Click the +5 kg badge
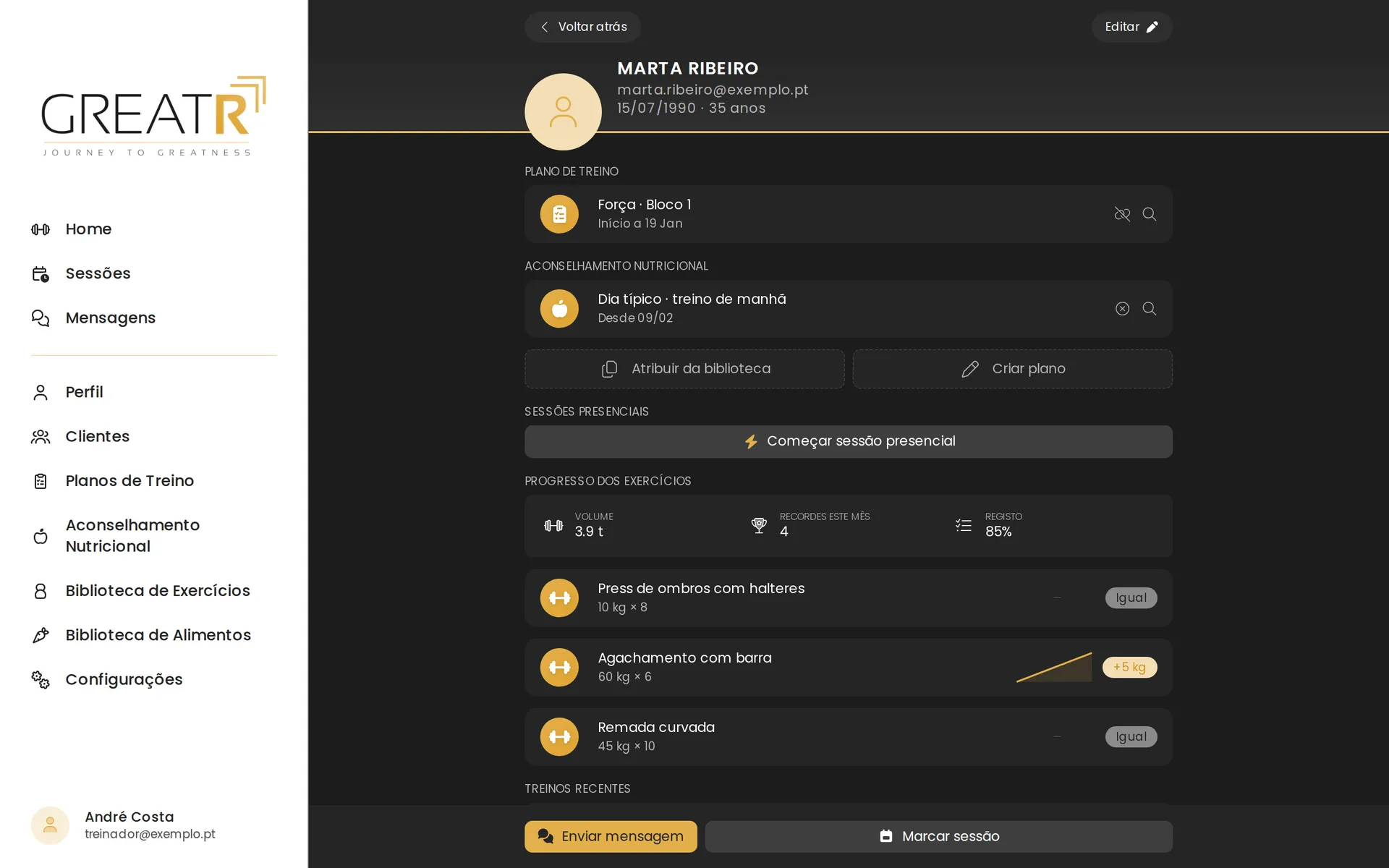 tap(1129, 667)
